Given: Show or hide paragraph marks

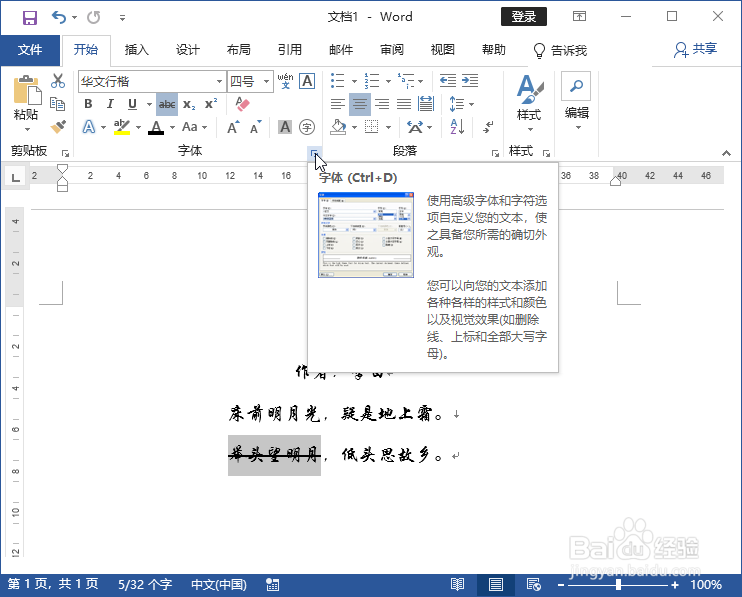Looking at the screenshot, I should 488,127.
